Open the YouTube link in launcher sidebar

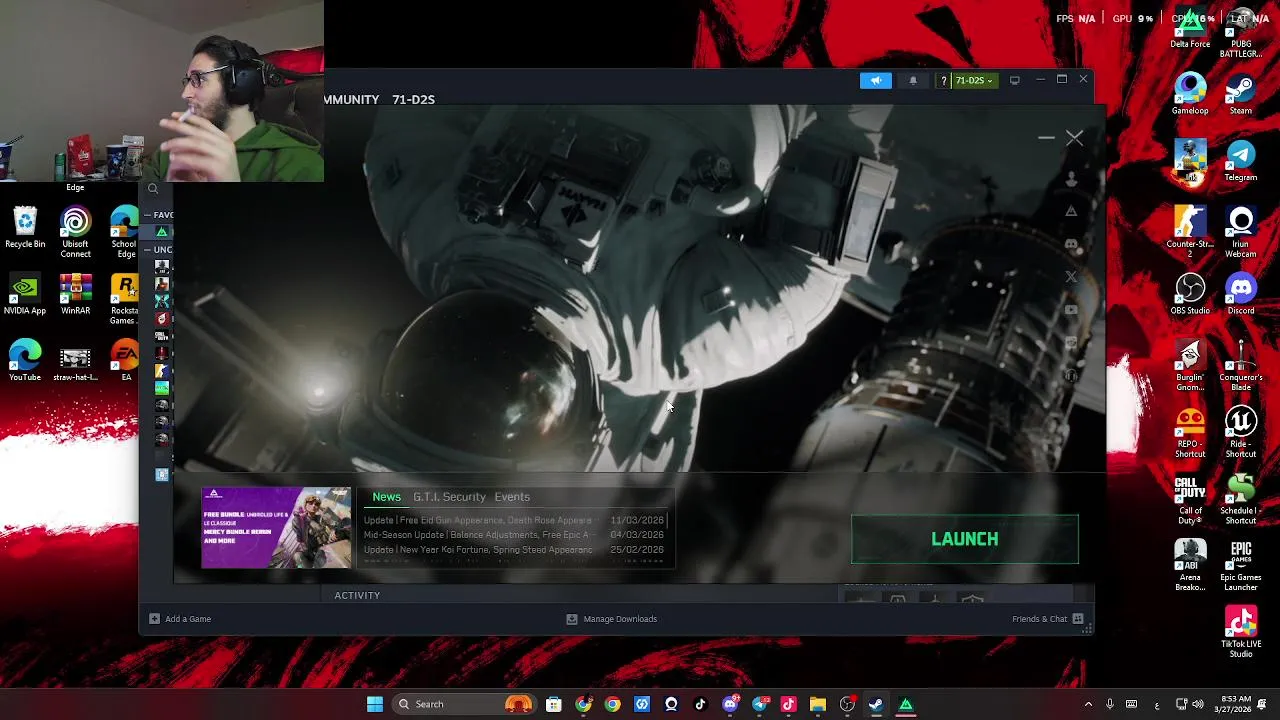(1071, 310)
